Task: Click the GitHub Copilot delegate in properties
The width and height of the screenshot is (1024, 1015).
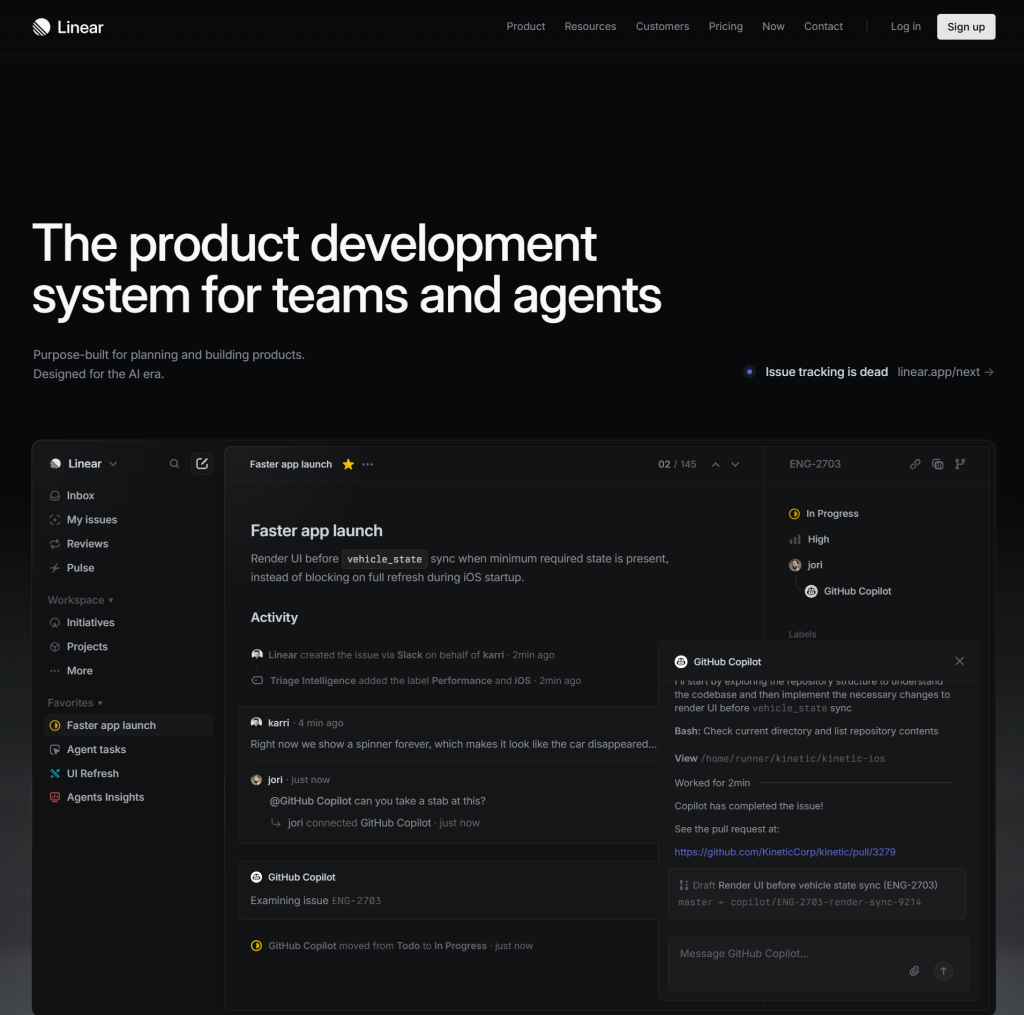Action: (848, 592)
